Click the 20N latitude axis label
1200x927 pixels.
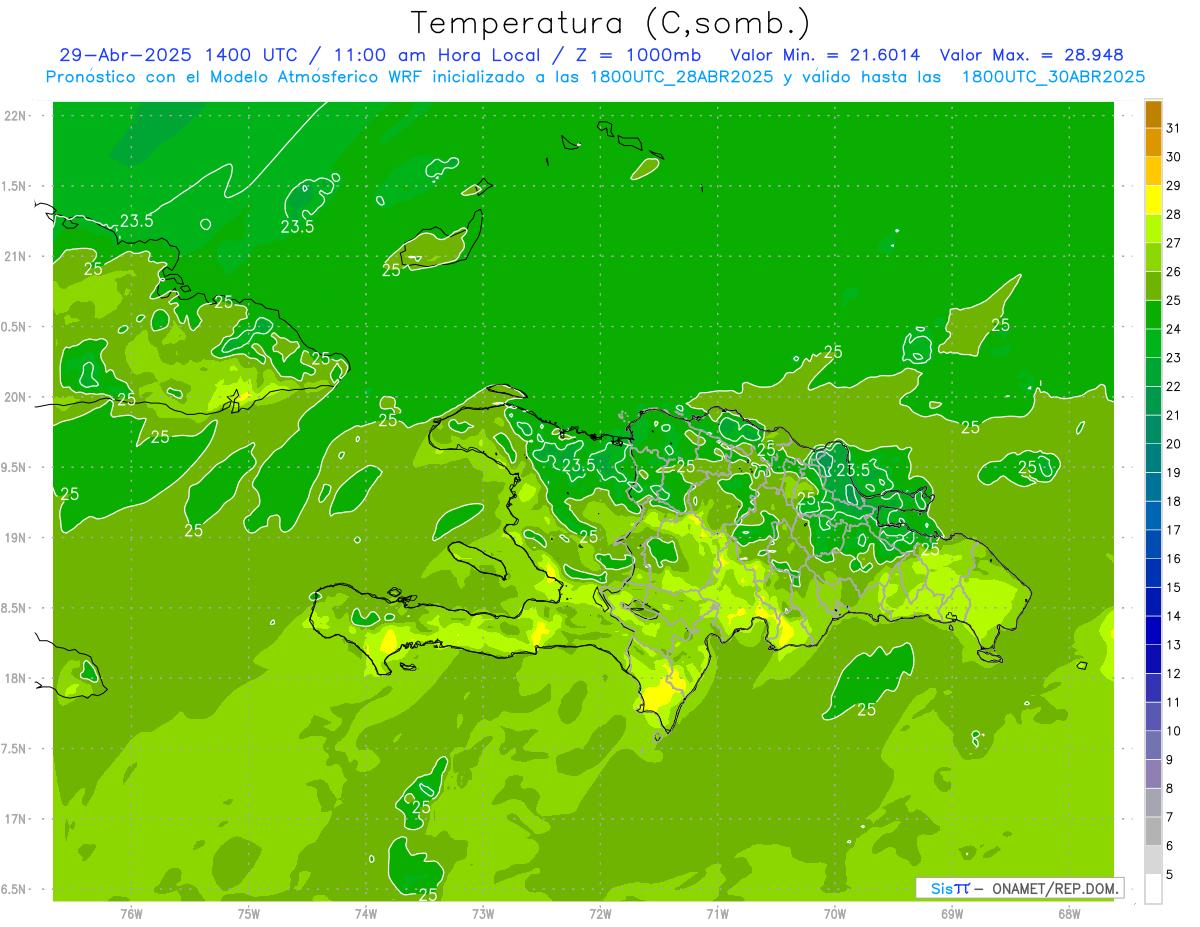[x=16, y=397]
